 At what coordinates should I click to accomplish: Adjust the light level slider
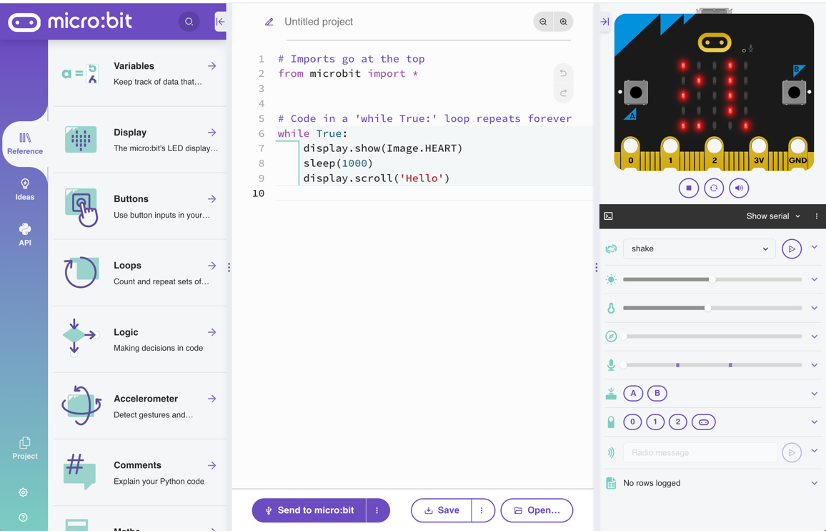click(712, 280)
